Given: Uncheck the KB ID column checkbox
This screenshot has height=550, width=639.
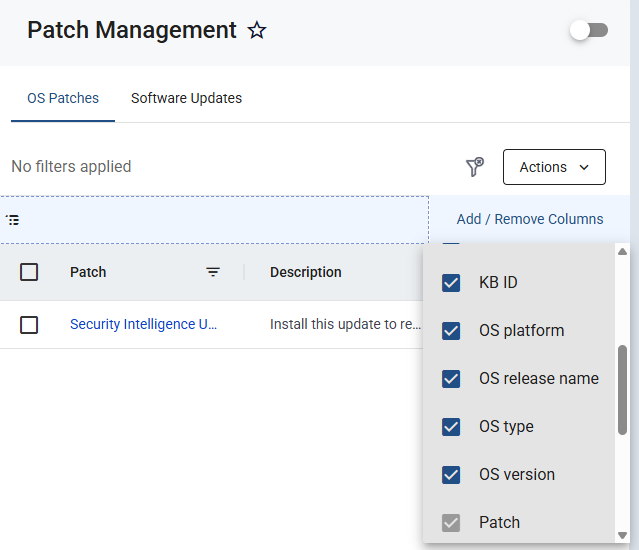Looking at the screenshot, I should pos(451,283).
